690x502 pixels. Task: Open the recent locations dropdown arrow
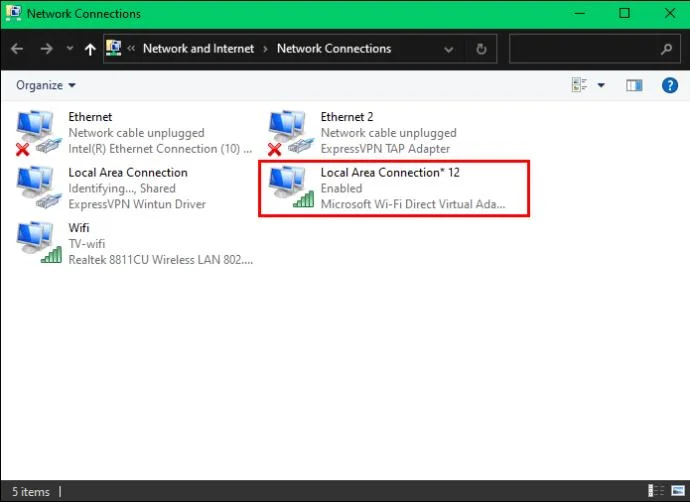click(x=69, y=48)
